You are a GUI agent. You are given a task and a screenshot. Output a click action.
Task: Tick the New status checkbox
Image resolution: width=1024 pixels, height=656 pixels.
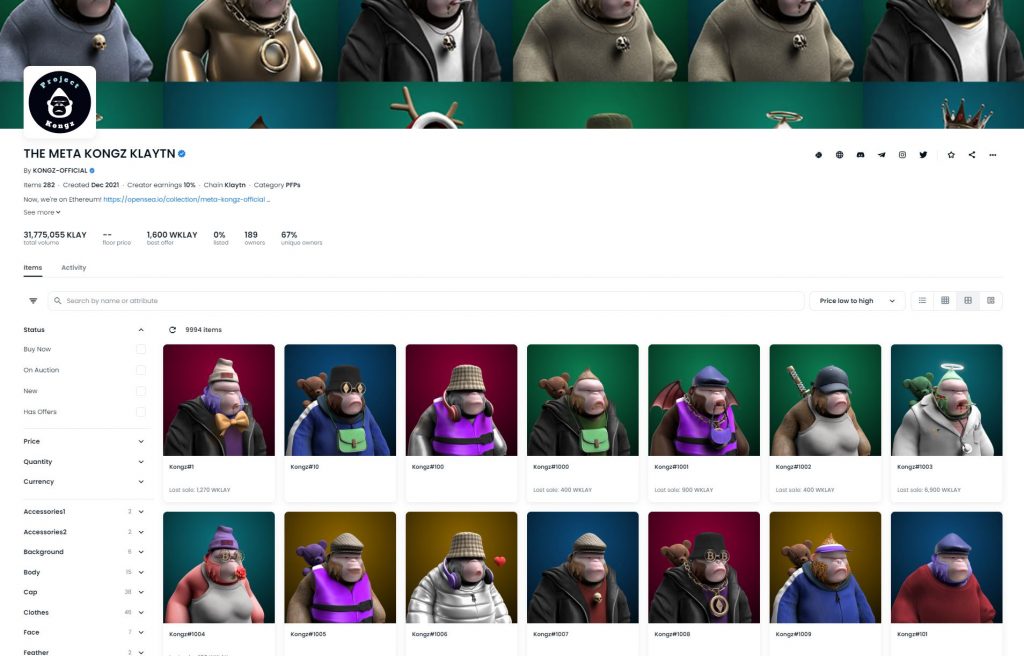tap(140, 391)
